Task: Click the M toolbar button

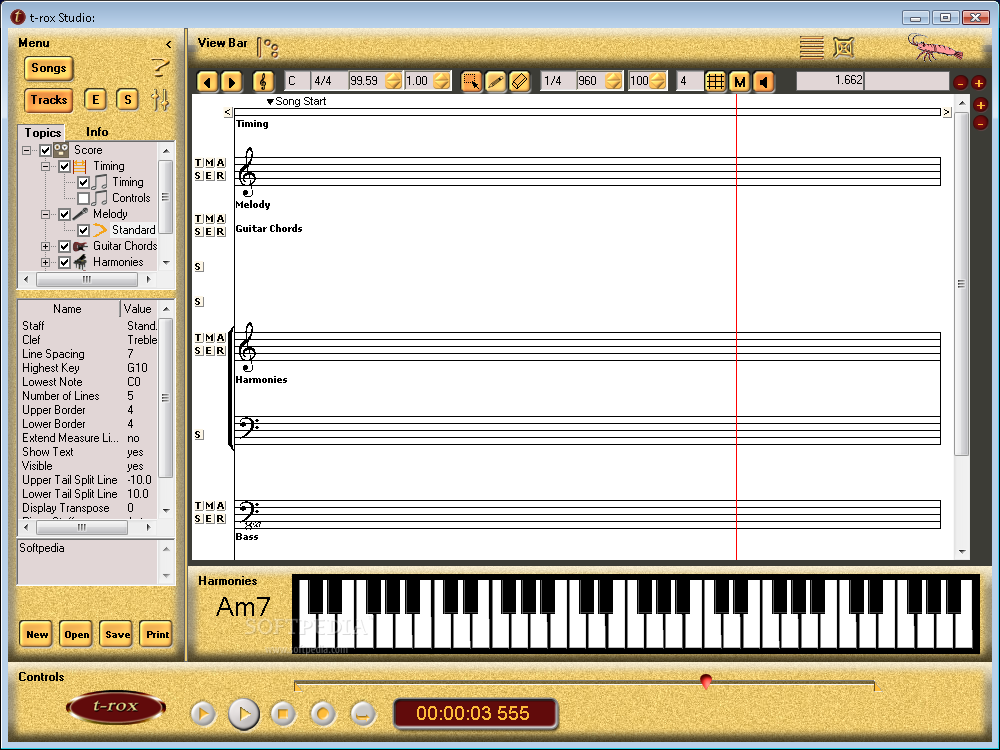Action: pyautogui.click(x=740, y=81)
